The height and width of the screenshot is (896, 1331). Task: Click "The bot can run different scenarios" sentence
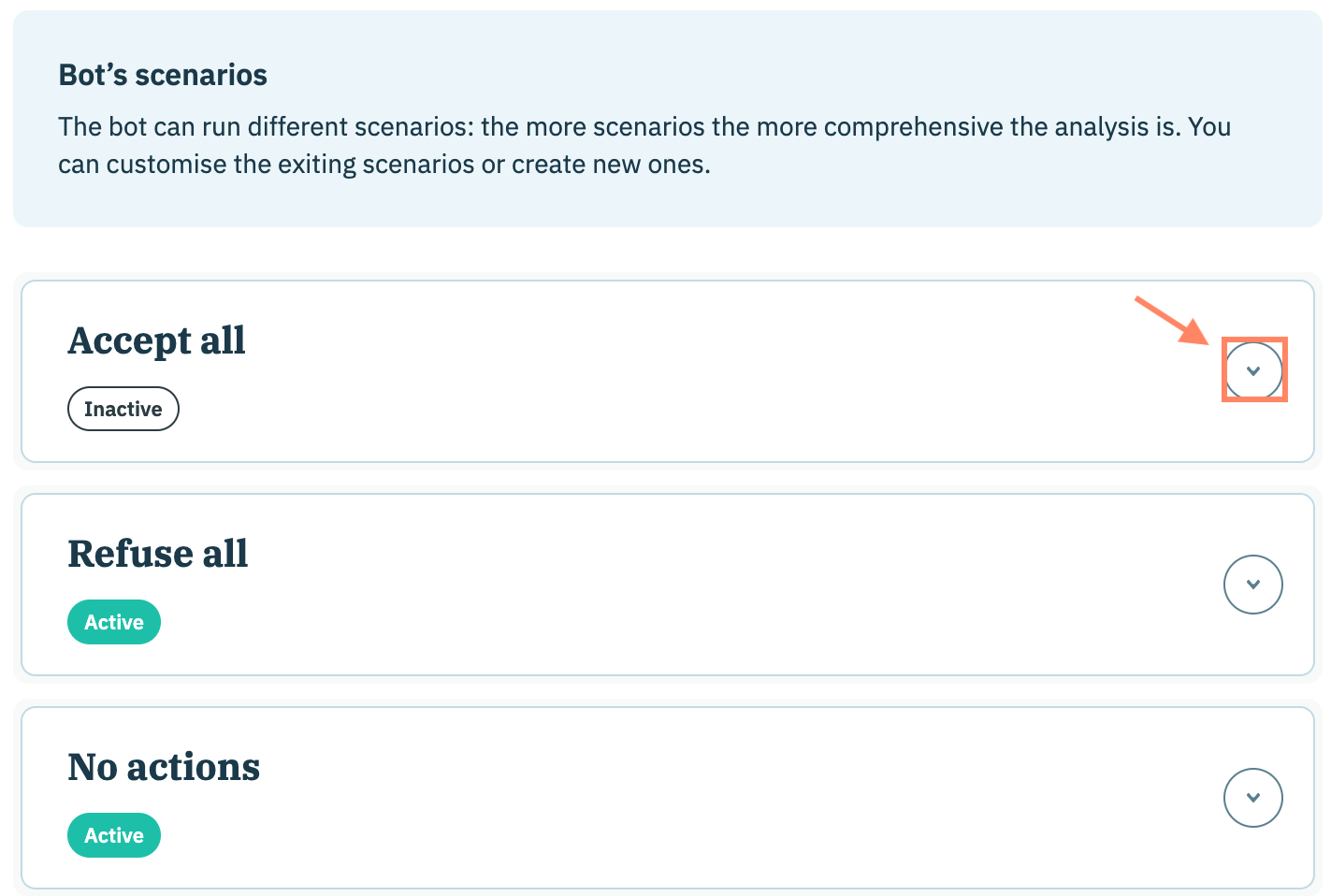[x=265, y=127]
